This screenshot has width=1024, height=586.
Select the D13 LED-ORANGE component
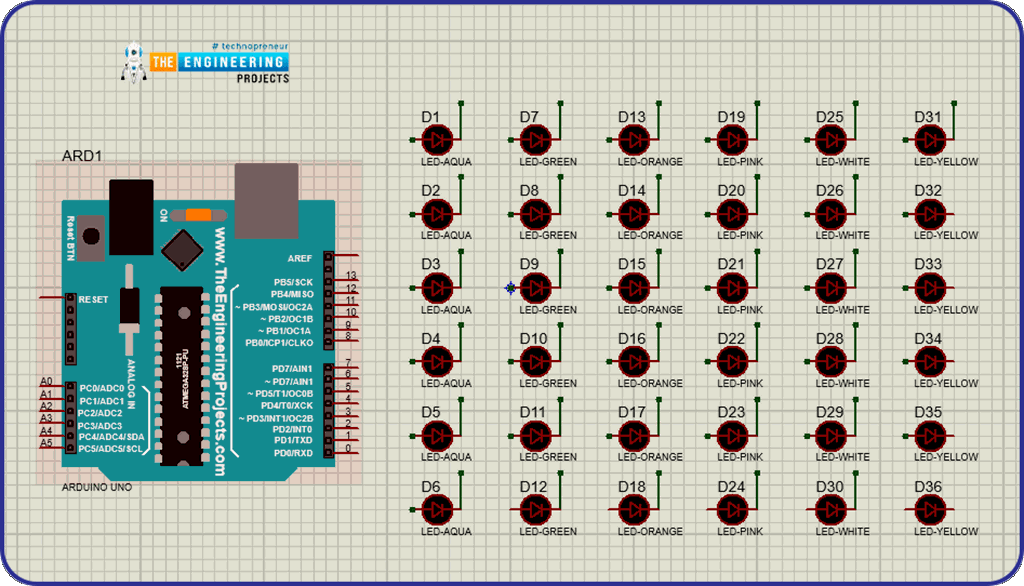tap(634, 138)
